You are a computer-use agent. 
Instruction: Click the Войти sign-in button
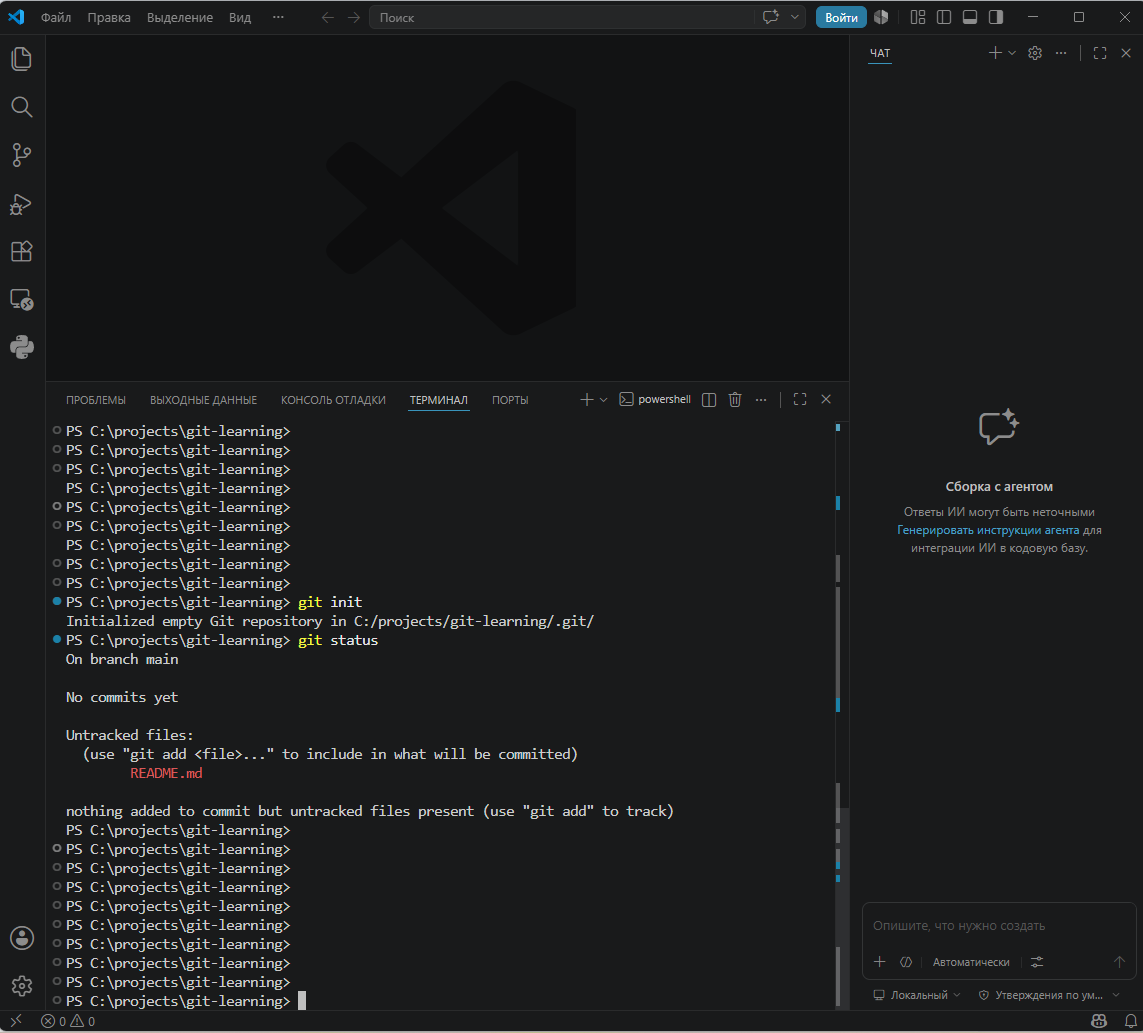pos(841,17)
